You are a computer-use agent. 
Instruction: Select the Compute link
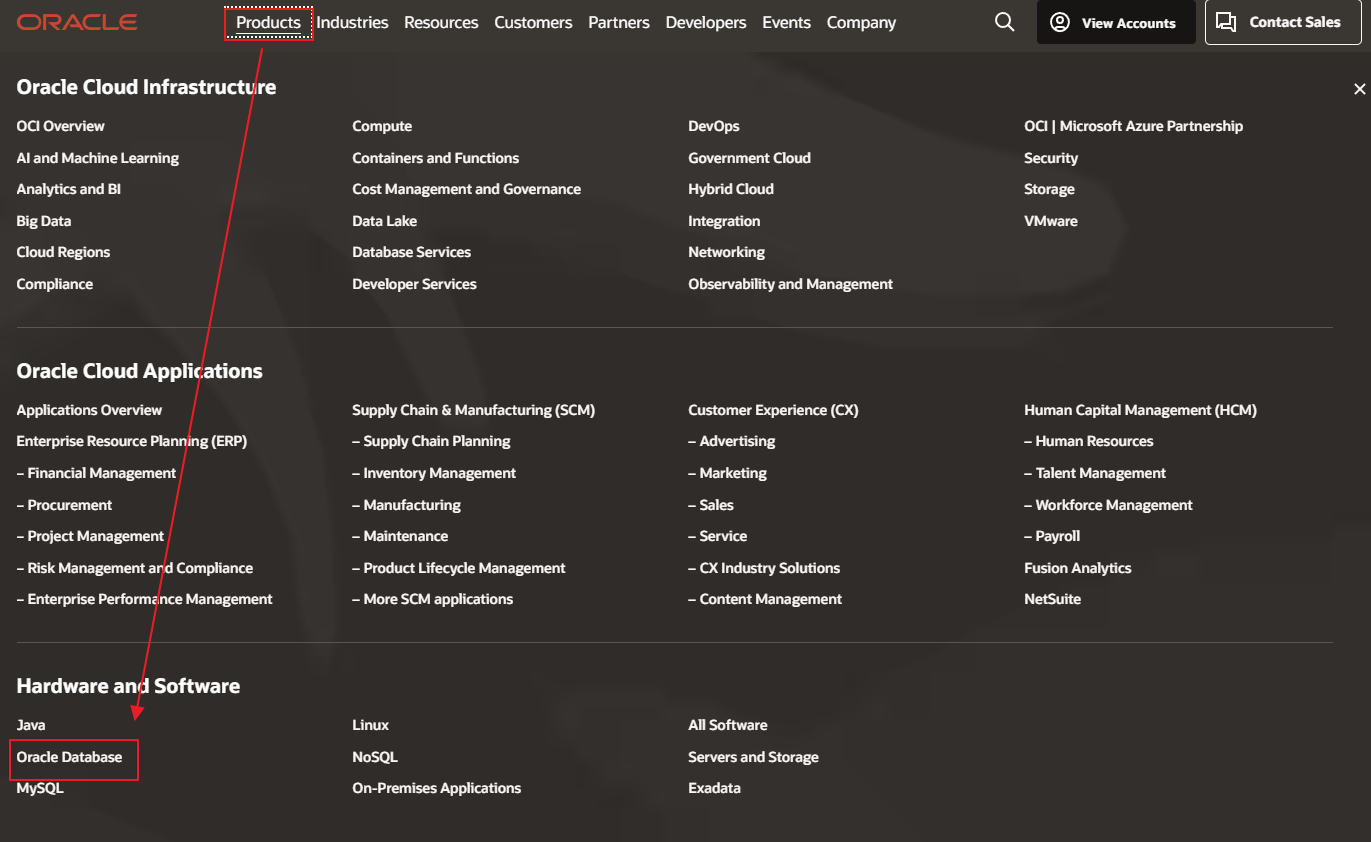pos(382,126)
